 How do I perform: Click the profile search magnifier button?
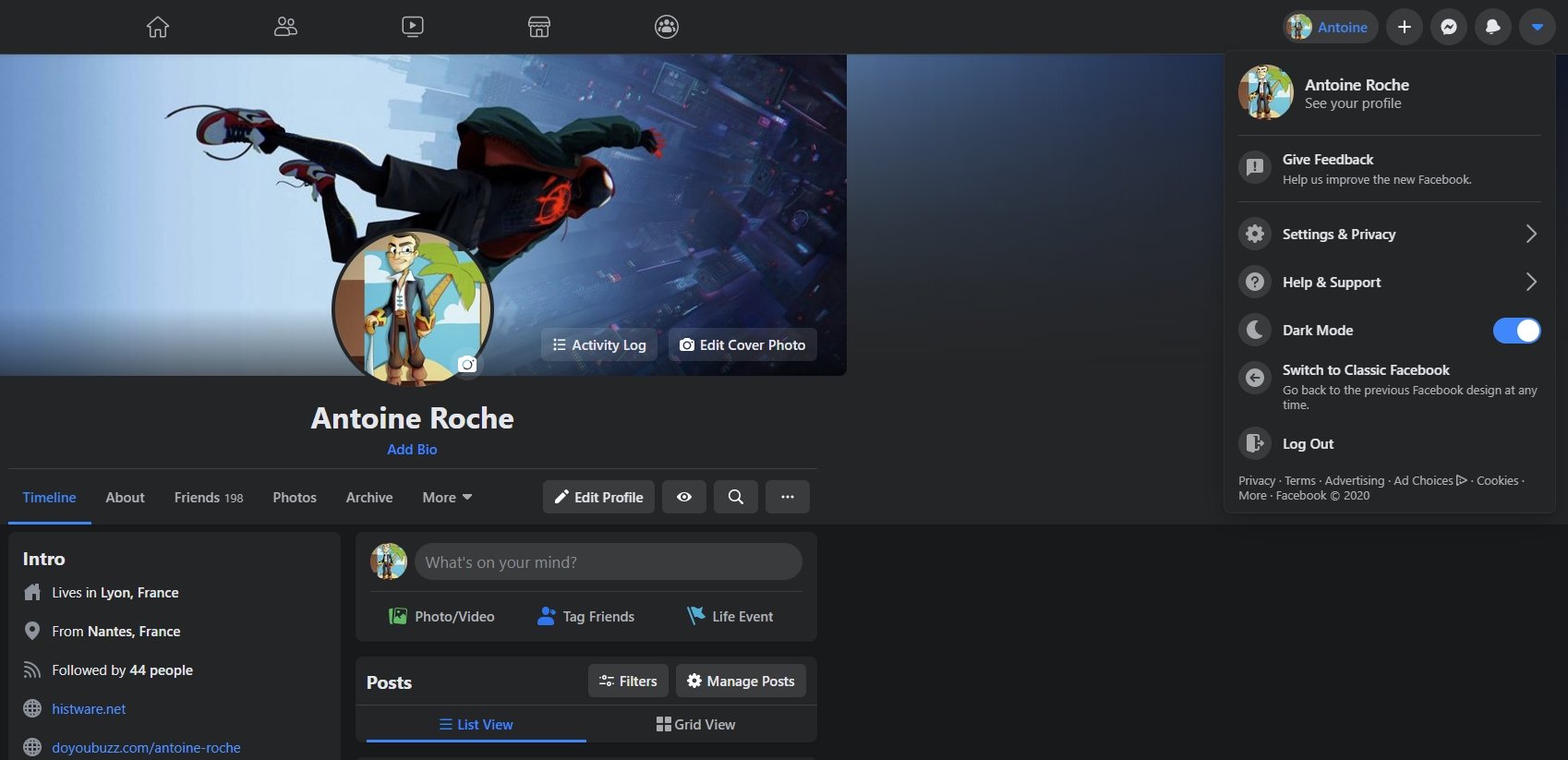[x=736, y=497]
